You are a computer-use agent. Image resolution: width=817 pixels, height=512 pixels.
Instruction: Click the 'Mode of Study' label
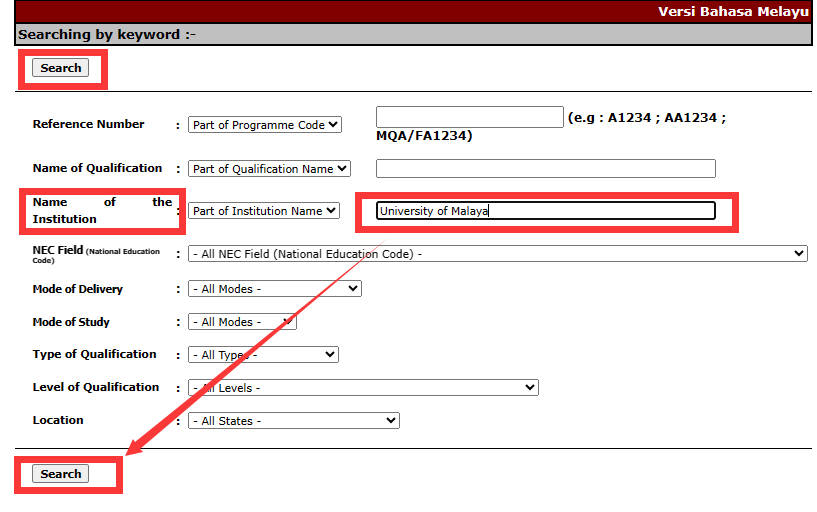coord(71,322)
